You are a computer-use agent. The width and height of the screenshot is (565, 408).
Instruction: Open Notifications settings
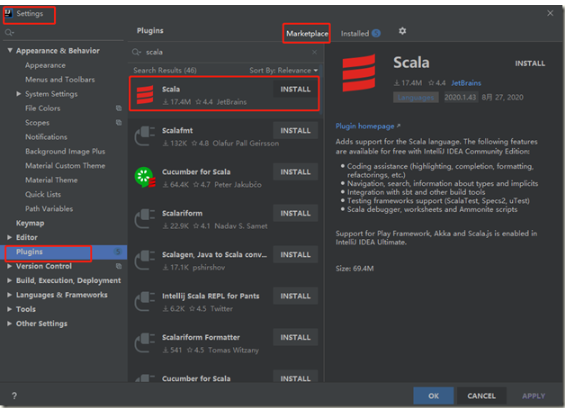coord(46,137)
